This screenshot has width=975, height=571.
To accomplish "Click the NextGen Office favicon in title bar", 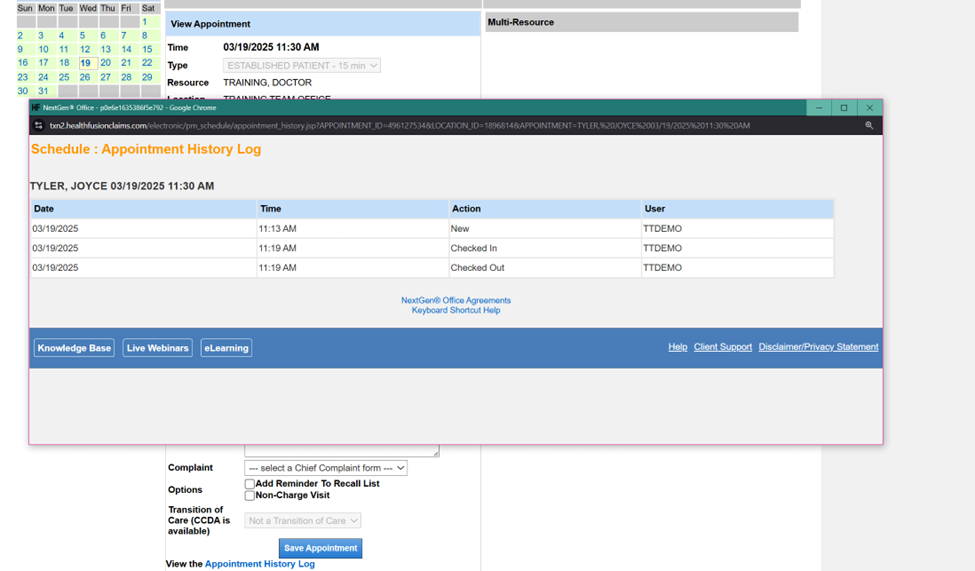I will pyautogui.click(x=35, y=108).
